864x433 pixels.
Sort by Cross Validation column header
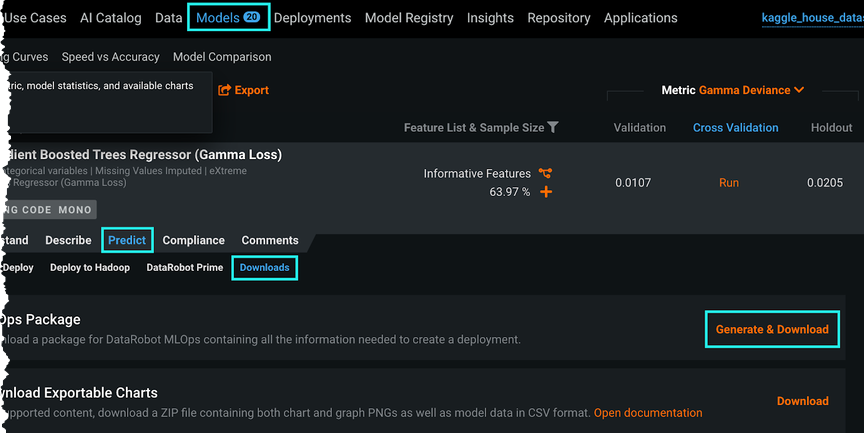[x=735, y=128]
